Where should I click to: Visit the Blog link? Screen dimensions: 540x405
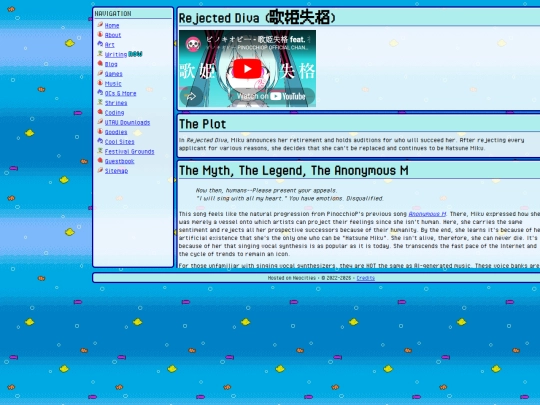(x=111, y=64)
